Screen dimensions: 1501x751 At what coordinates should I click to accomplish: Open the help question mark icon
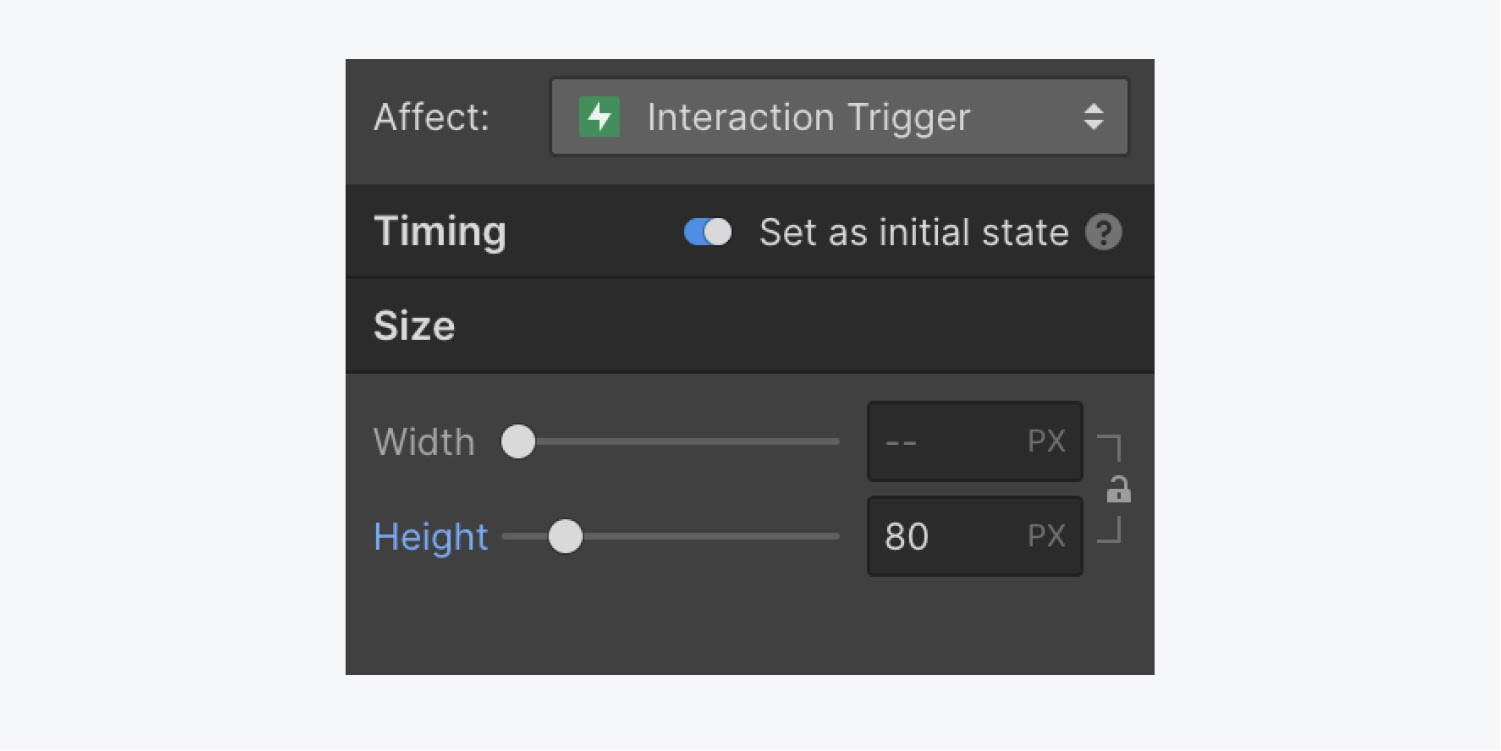1104,233
